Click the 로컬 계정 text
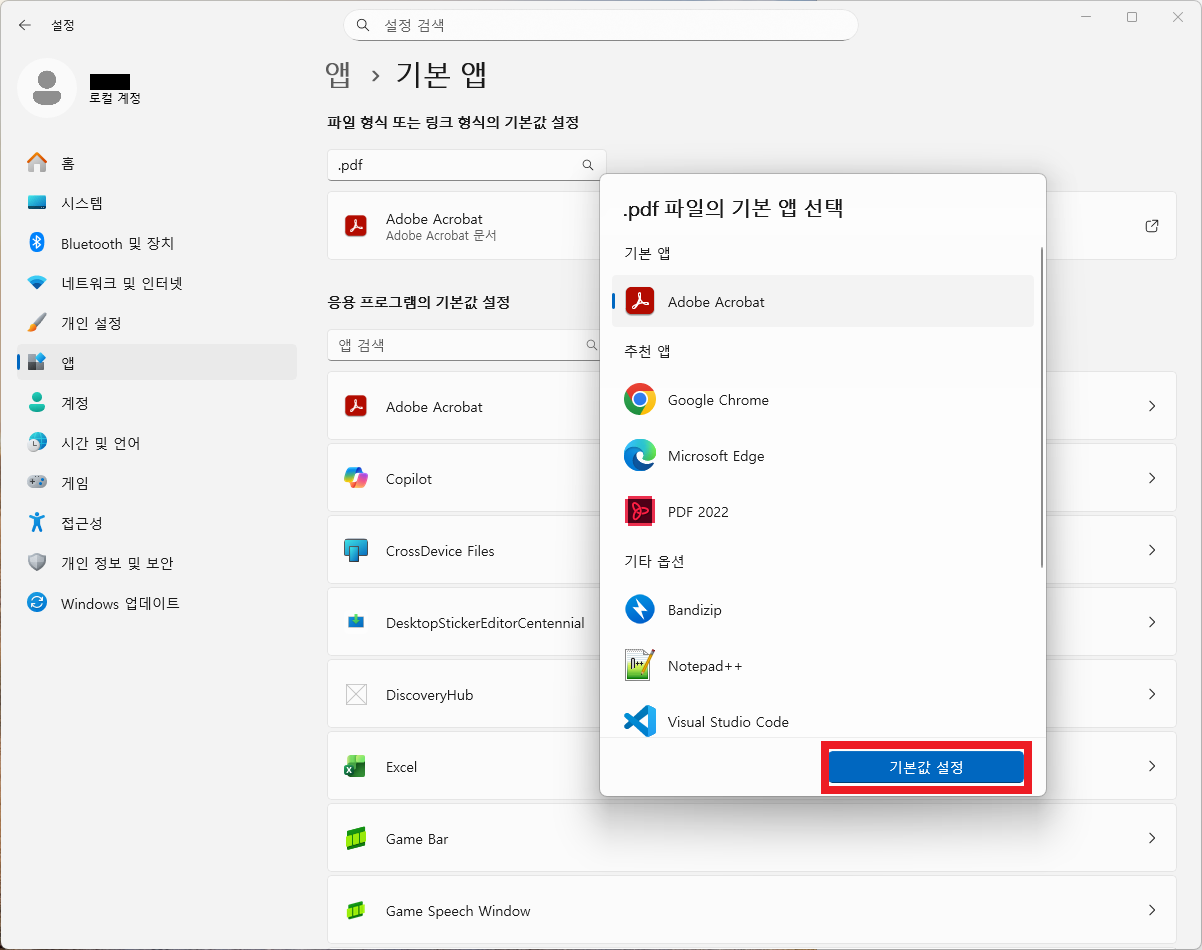1202x950 pixels. [115, 98]
